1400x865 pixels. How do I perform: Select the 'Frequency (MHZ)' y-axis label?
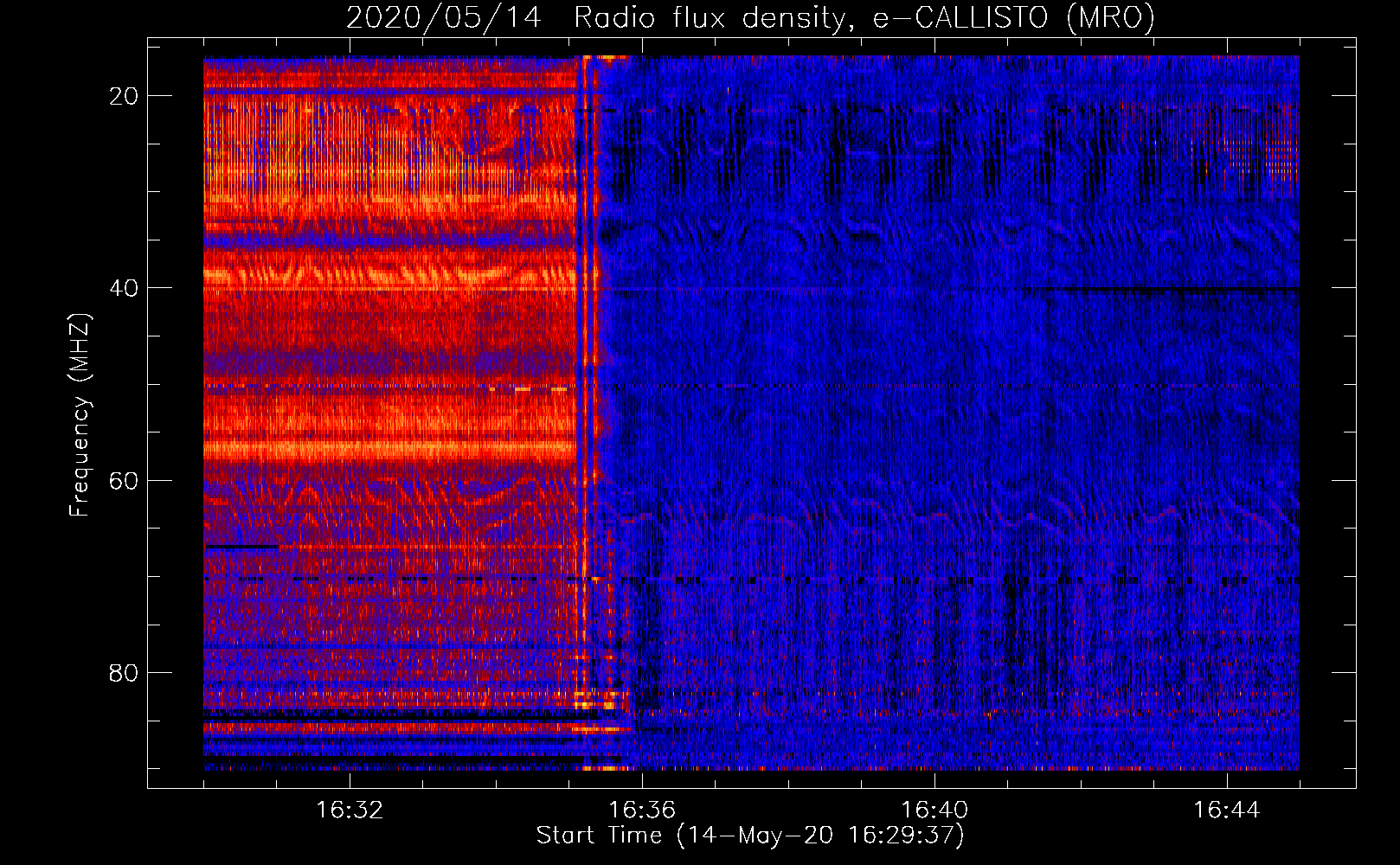tap(80, 415)
